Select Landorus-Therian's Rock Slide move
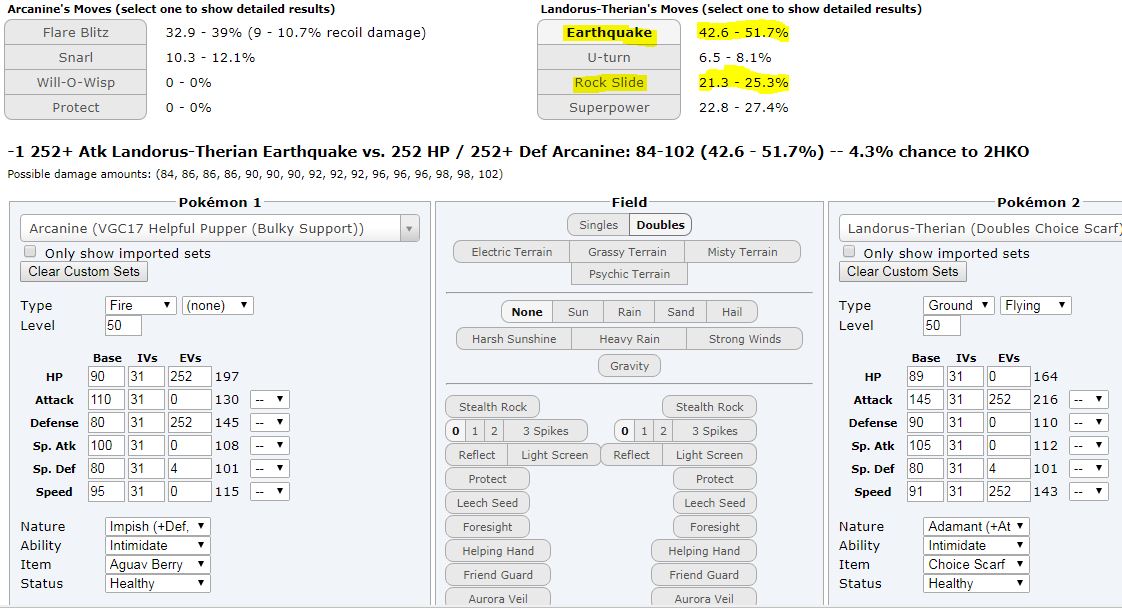 click(x=609, y=82)
